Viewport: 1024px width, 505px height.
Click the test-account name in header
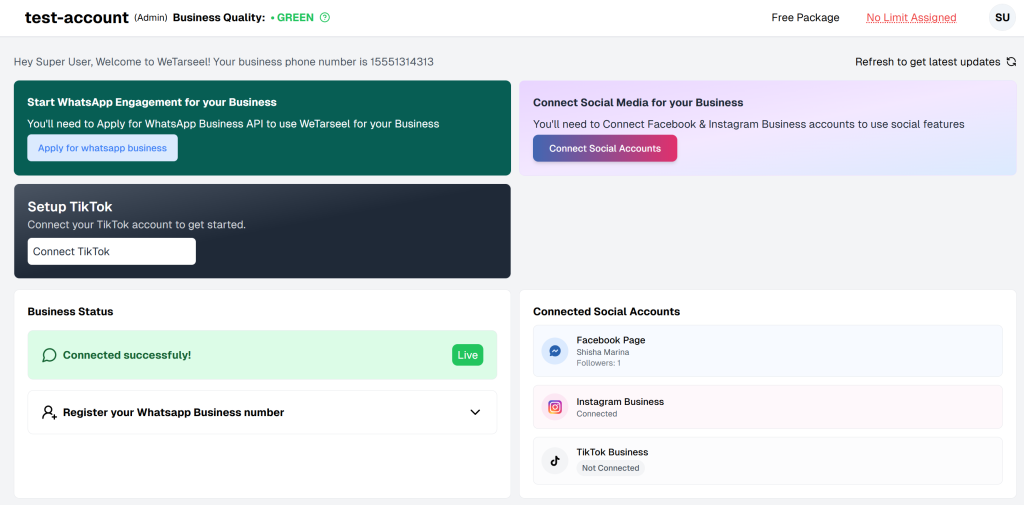coord(77,18)
